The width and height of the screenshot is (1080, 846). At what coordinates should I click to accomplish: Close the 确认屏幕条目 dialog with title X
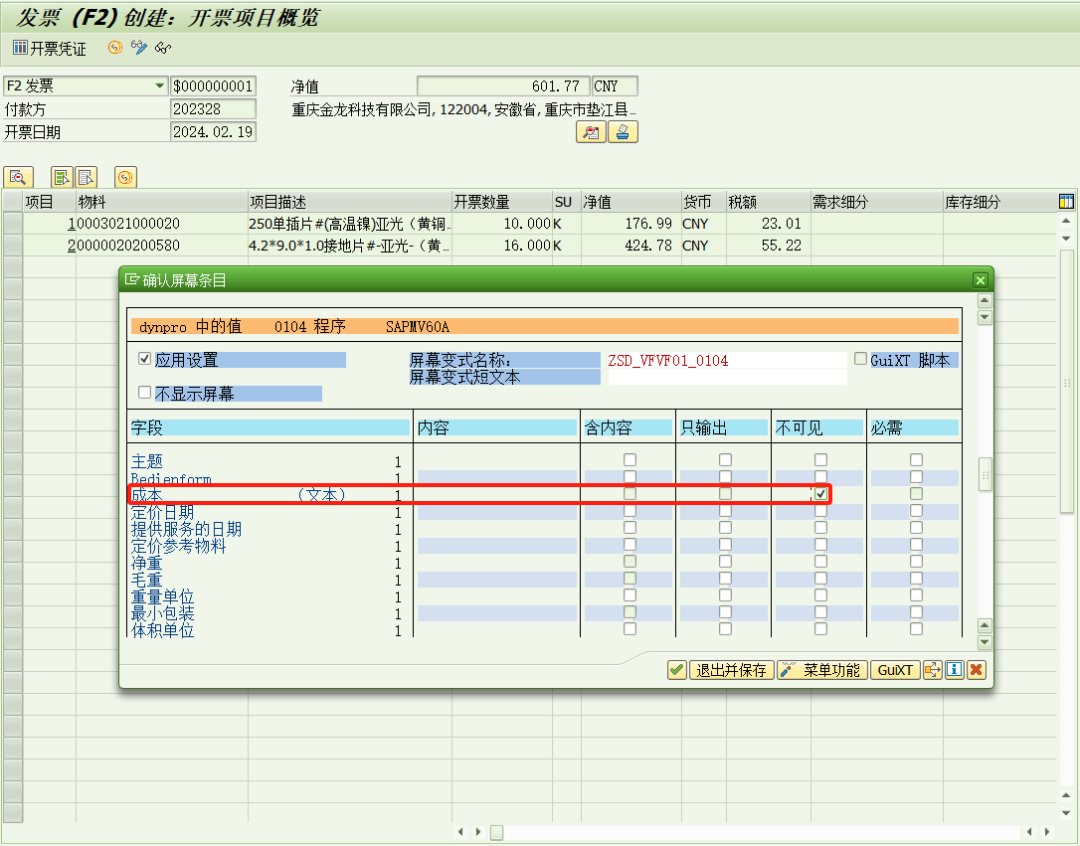[980, 280]
